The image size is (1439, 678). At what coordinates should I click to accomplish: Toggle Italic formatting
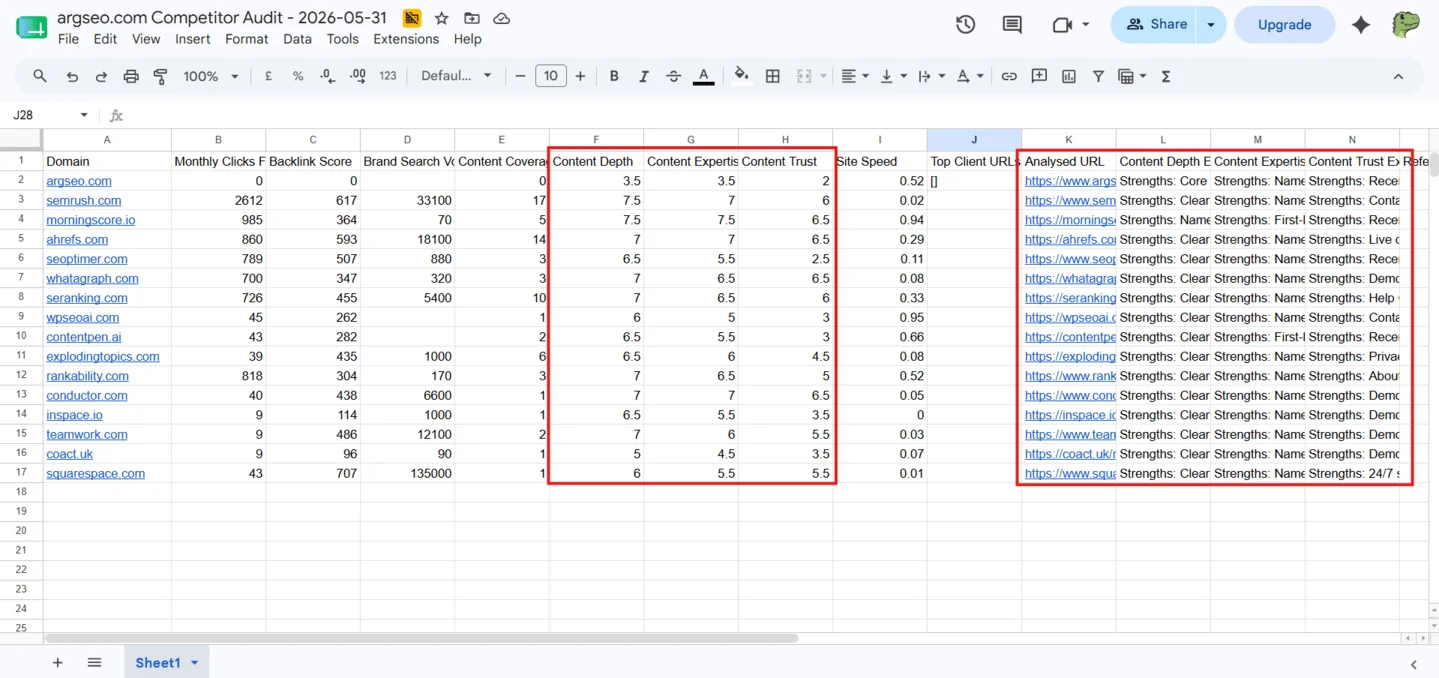644,76
